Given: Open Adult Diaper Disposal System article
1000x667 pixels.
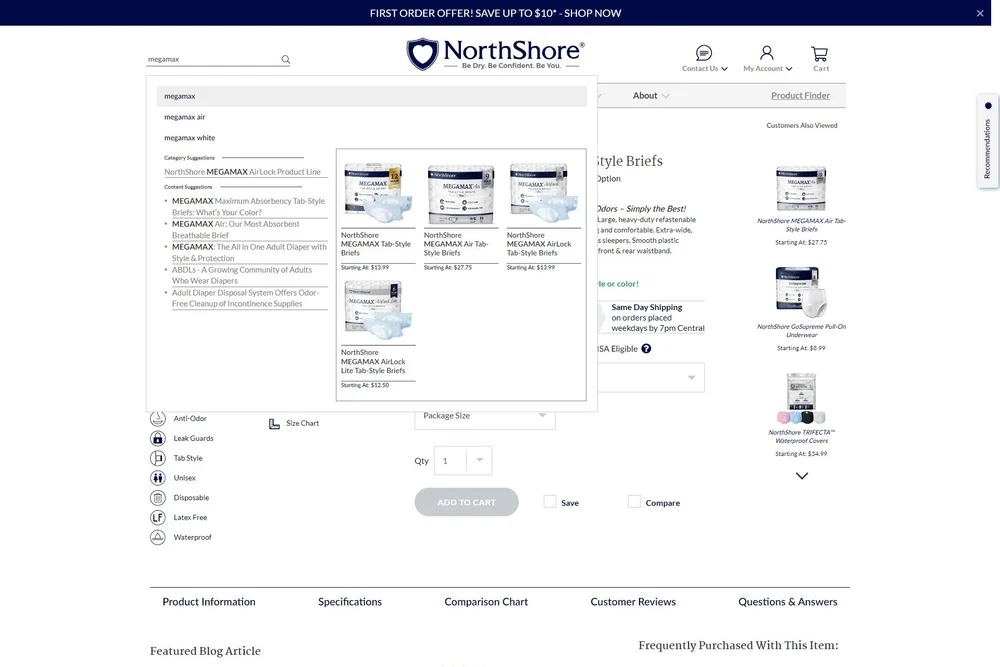Looking at the screenshot, I should pos(246,298).
